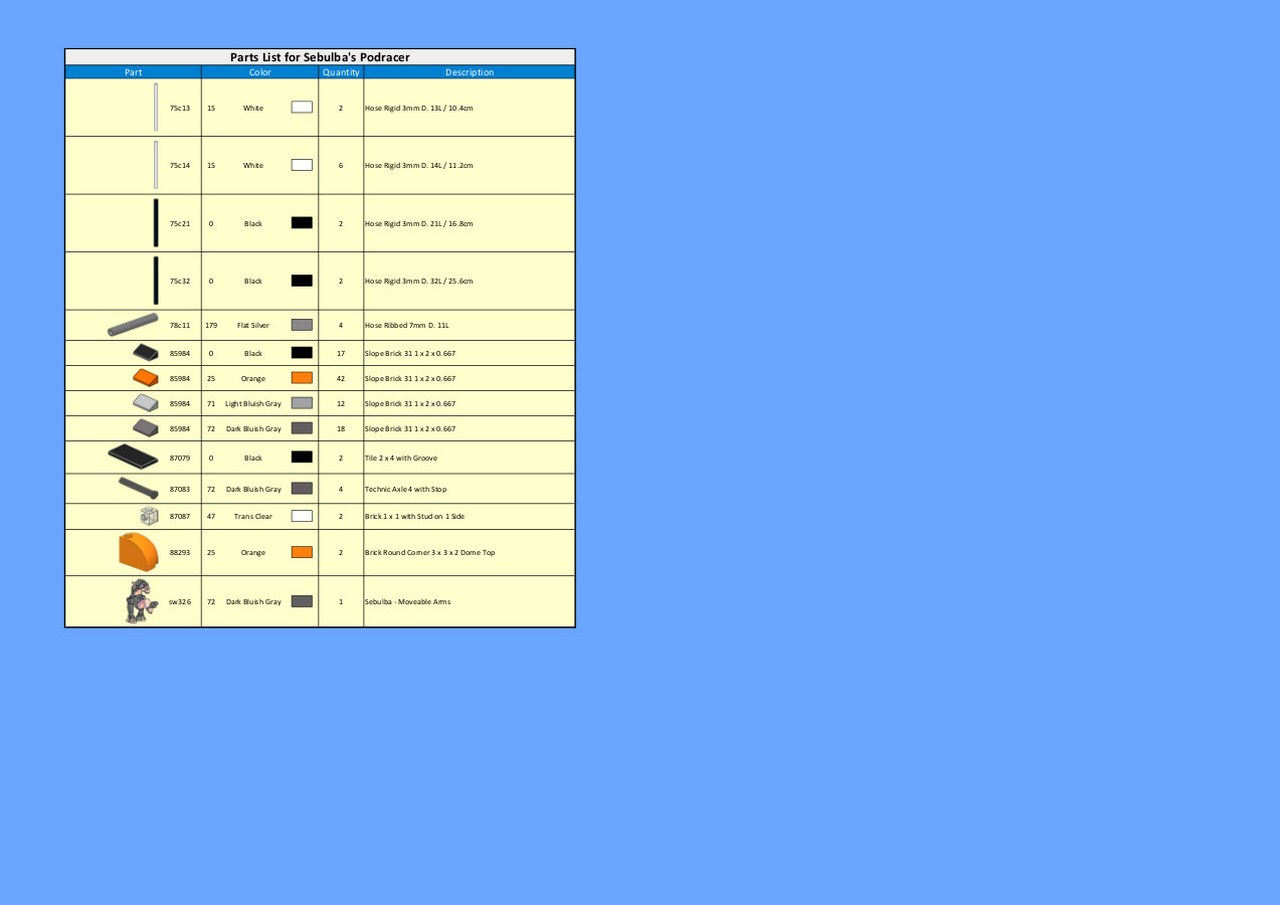The height and width of the screenshot is (905, 1280).
Task: Click part number 75c21
Action: pos(180,224)
